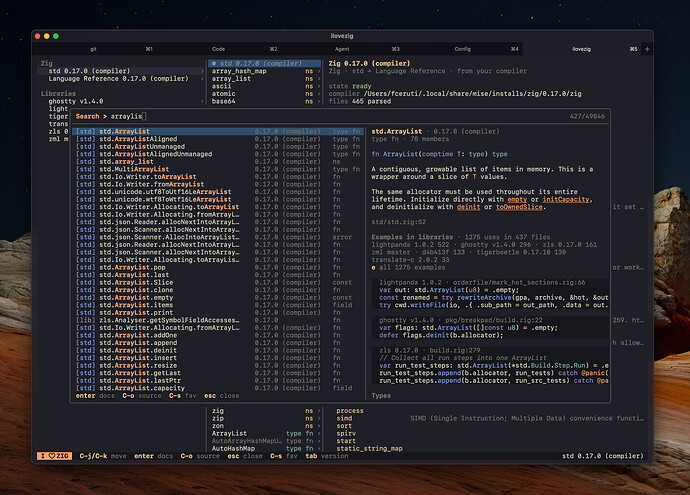Select zon namespace row below popup

click(265, 425)
